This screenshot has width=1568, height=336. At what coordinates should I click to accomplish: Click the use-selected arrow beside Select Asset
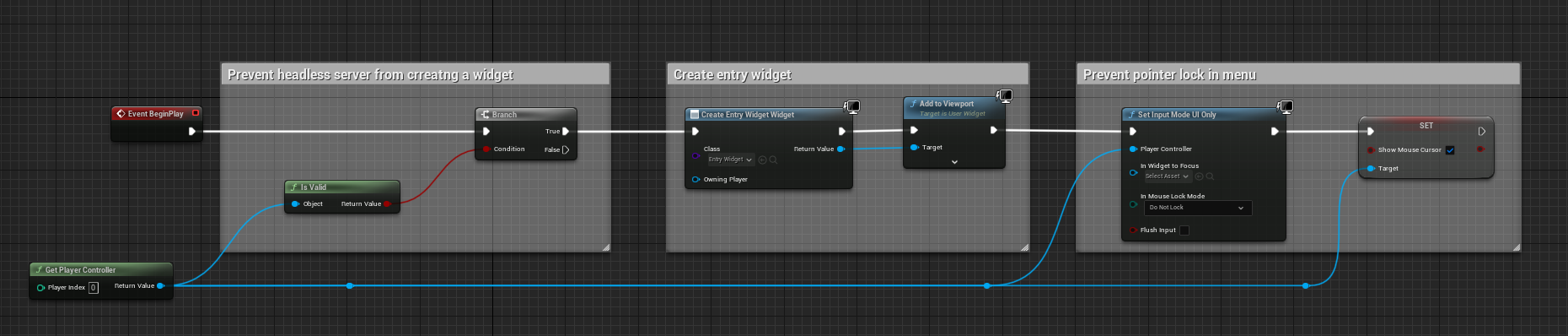(1199, 176)
